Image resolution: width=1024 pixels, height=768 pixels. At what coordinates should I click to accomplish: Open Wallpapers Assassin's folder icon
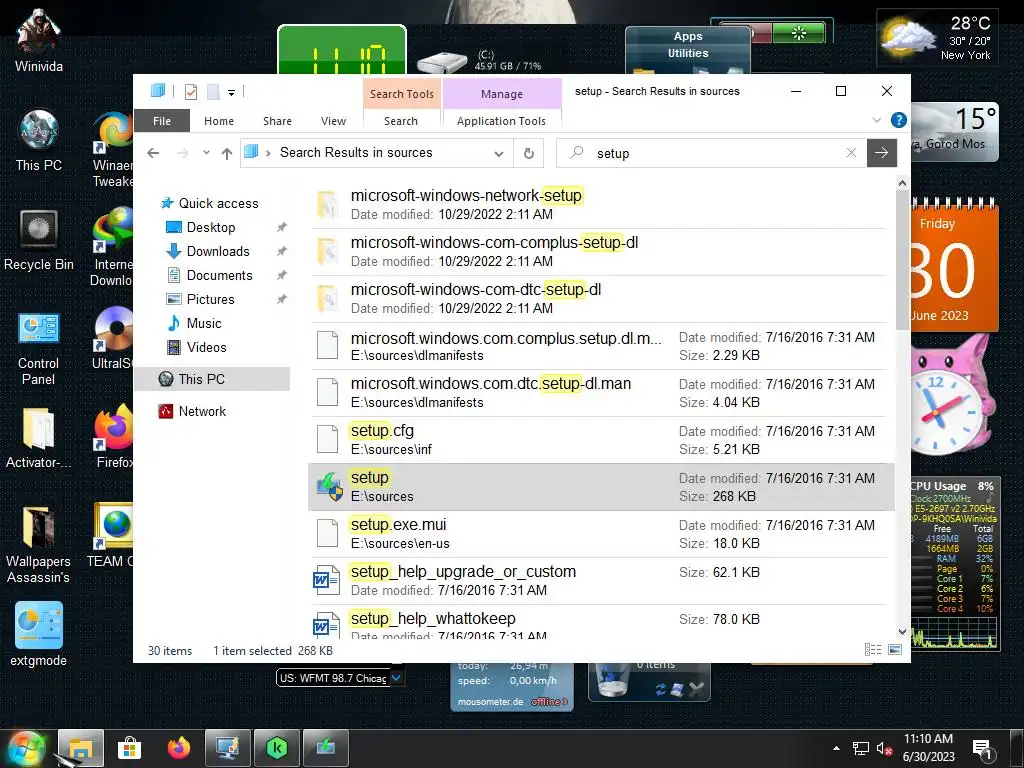(x=39, y=544)
